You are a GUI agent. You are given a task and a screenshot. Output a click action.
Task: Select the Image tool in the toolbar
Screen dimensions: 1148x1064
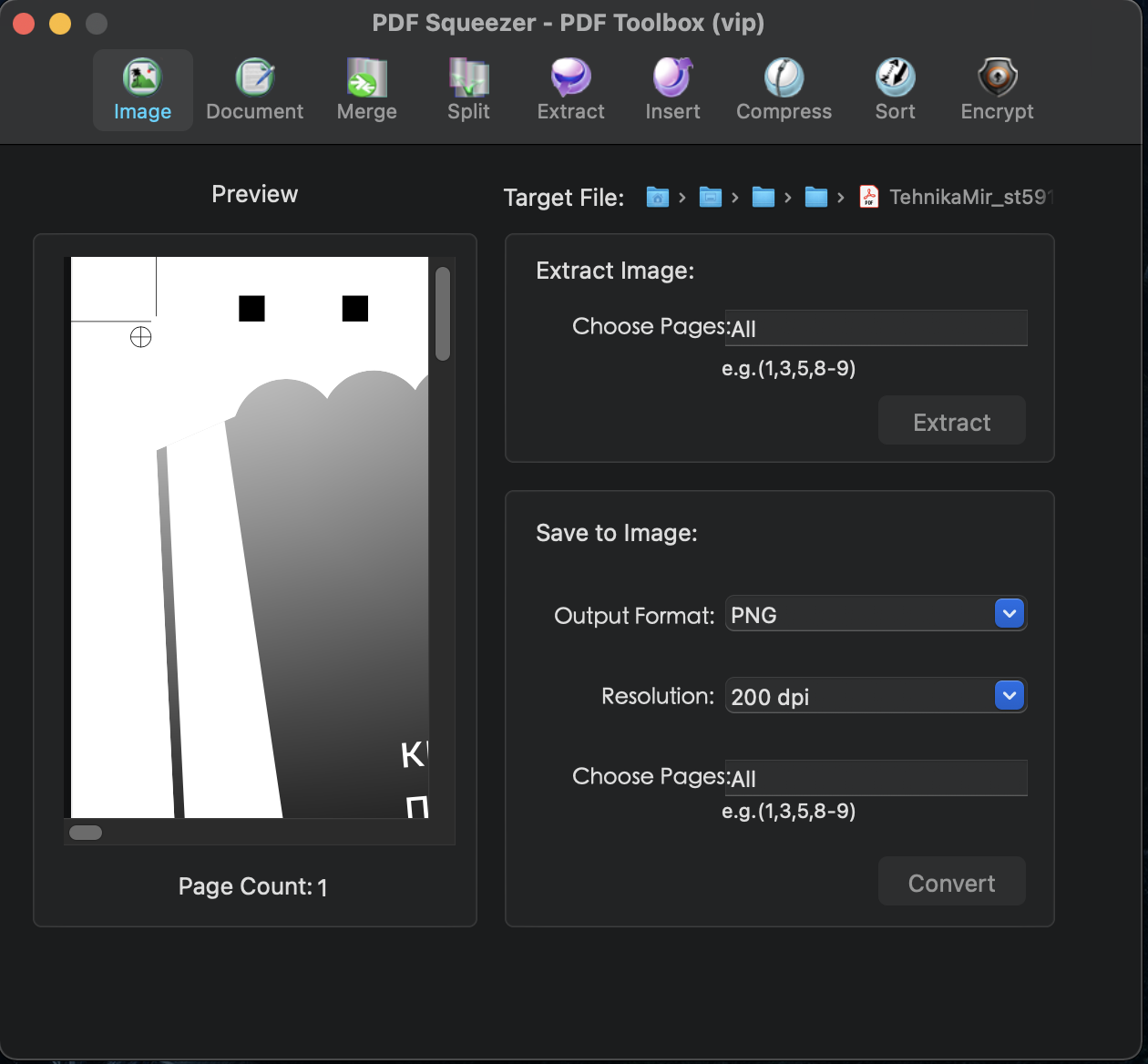[142, 89]
